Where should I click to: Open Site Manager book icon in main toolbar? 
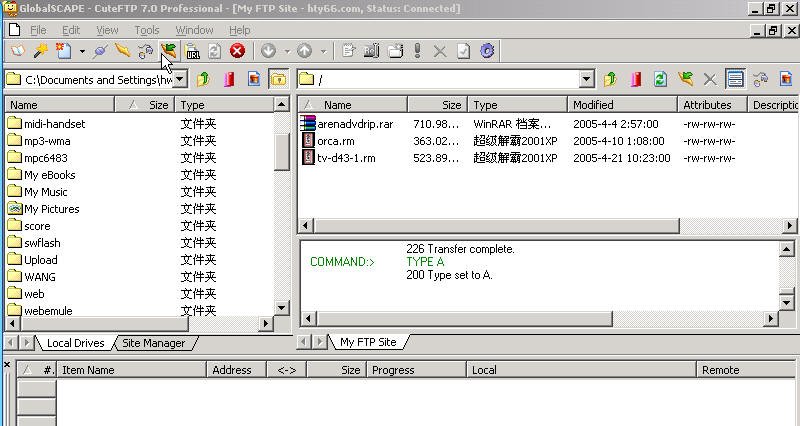click(17, 51)
